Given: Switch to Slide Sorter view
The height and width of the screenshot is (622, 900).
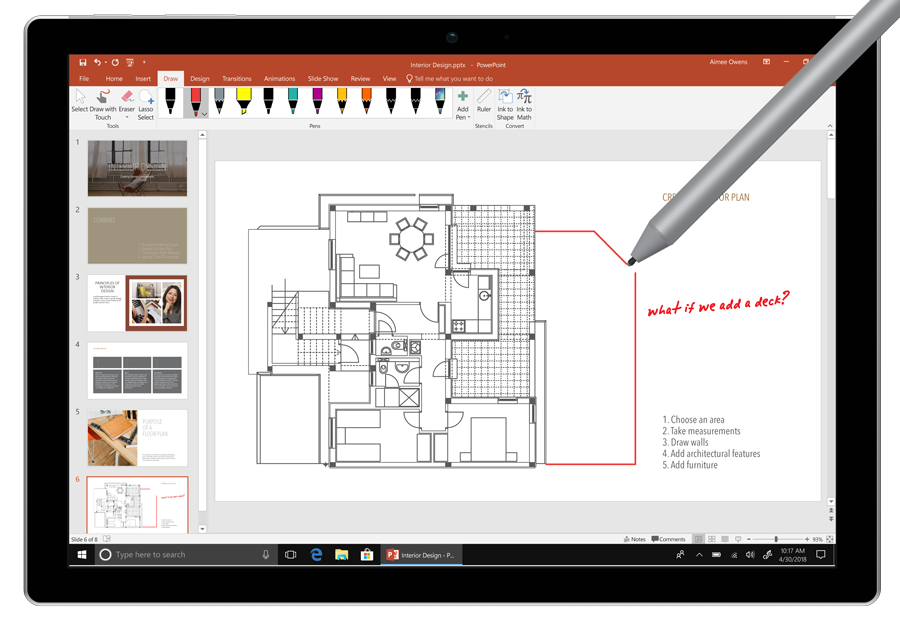Looking at the screenshot, I should coord(713,538).
